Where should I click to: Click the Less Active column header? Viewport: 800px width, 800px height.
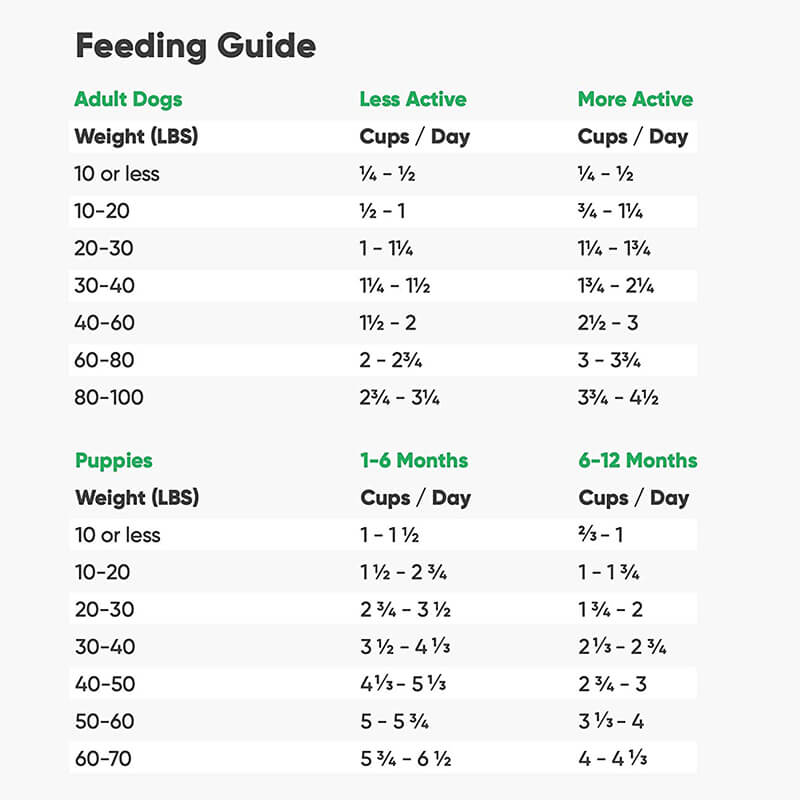[x=413, y=99]
